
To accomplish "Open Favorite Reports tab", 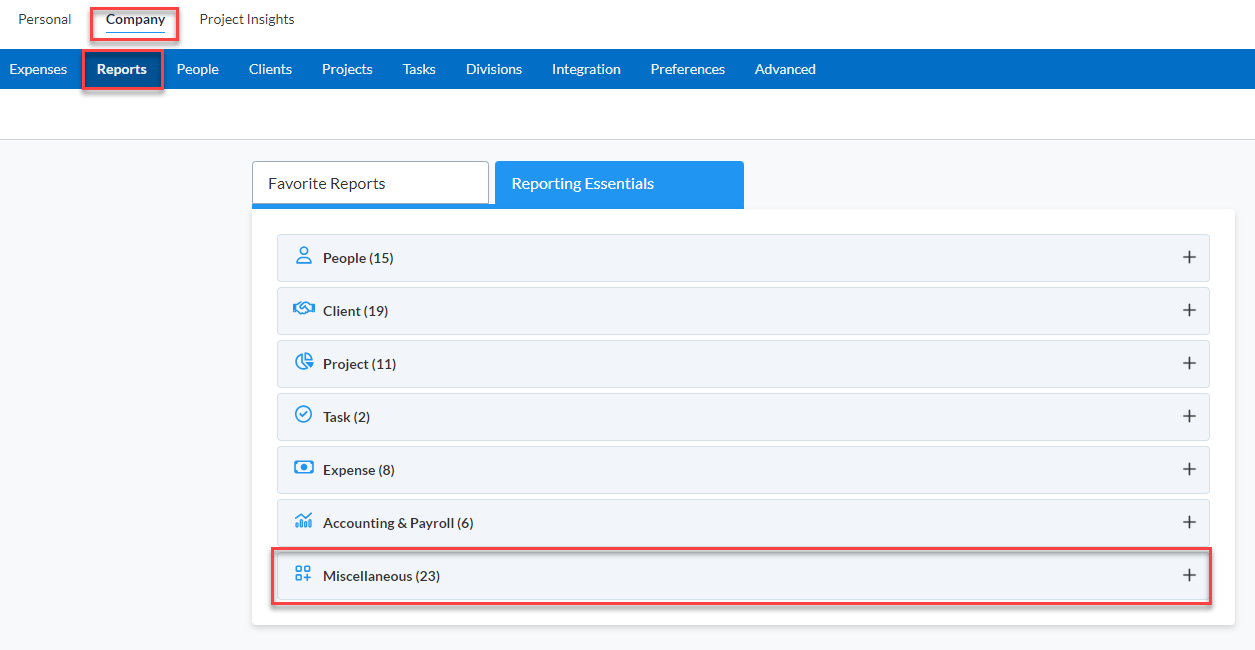I will 370,183.
